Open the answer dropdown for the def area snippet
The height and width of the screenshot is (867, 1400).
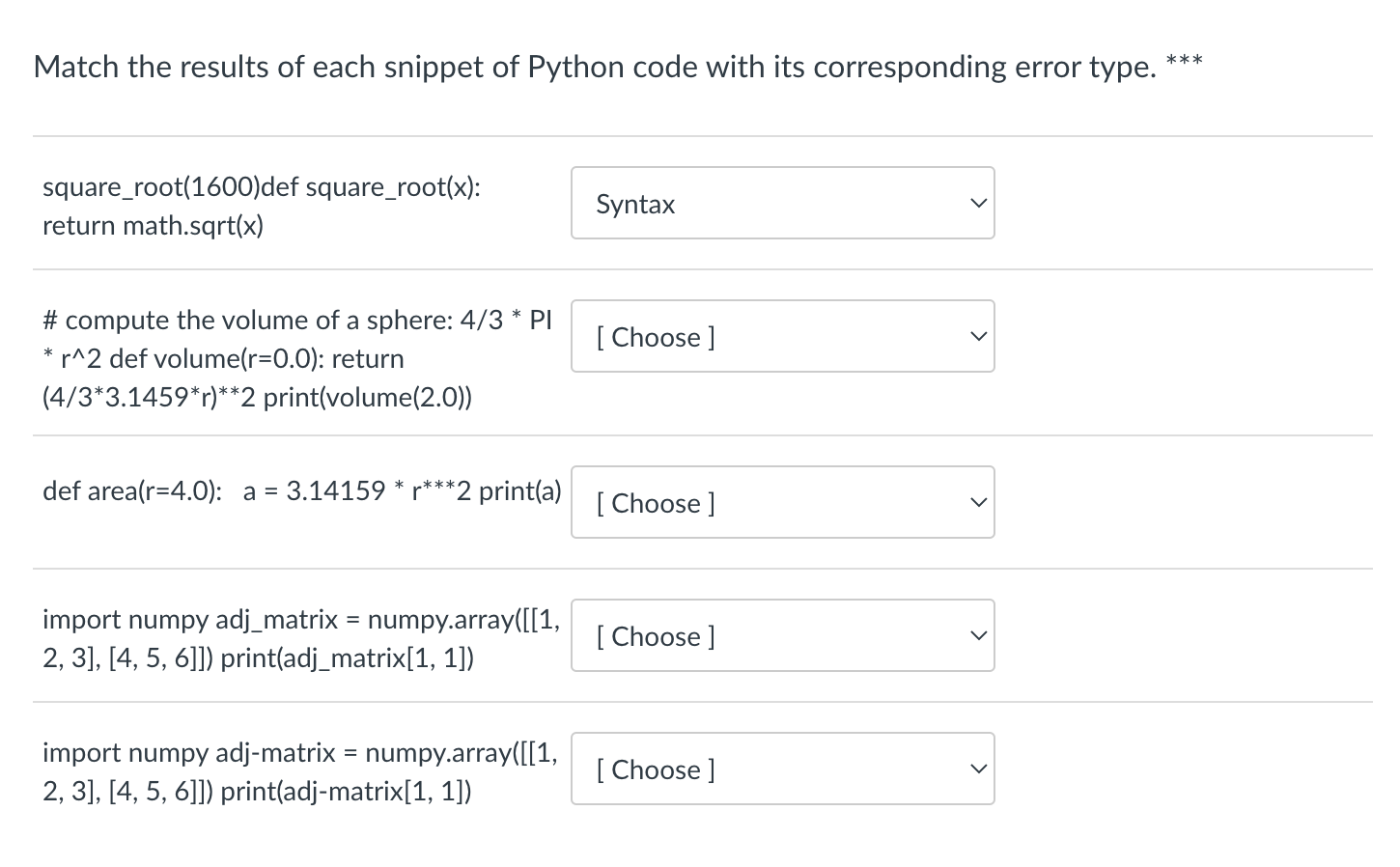click(782, 503)
